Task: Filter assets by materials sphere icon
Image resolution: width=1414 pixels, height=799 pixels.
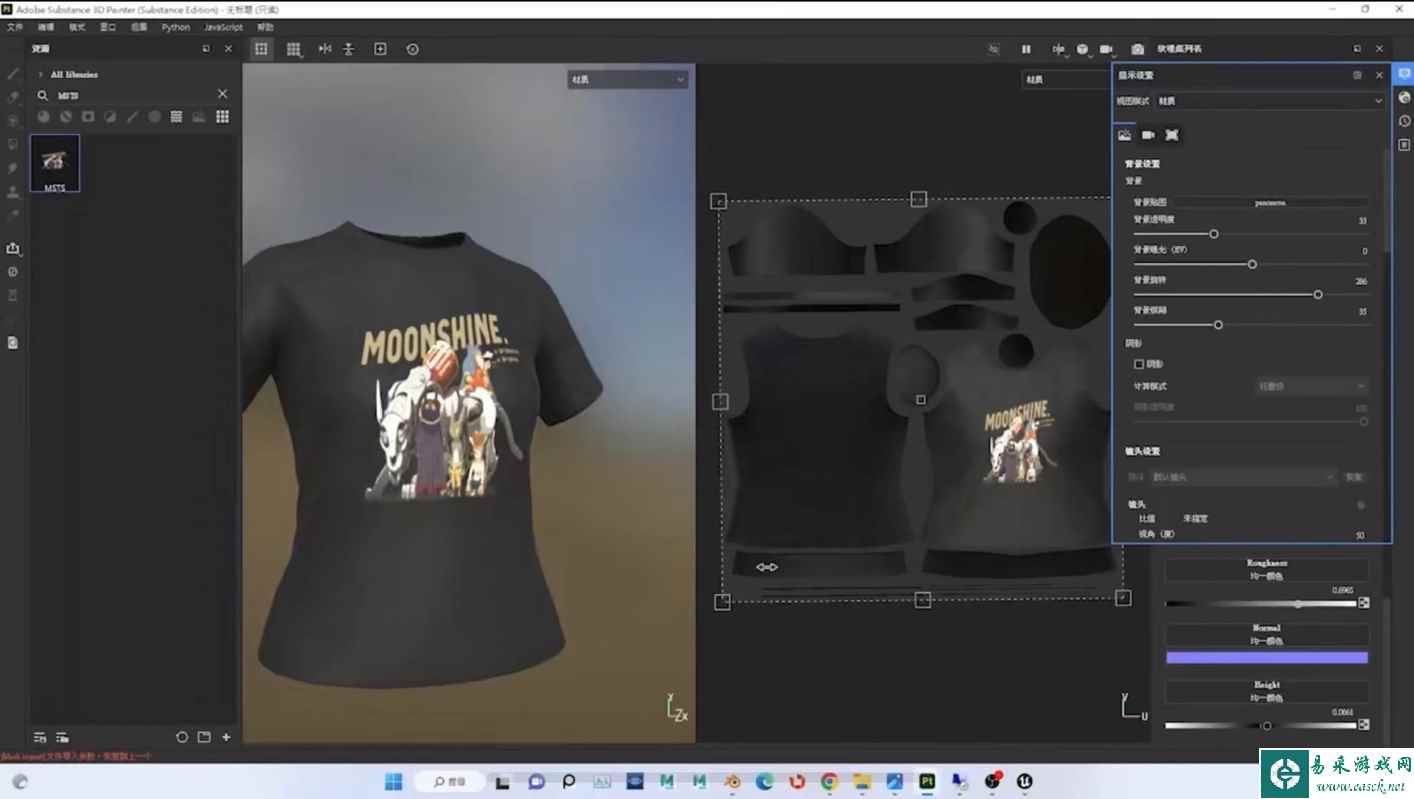Action: pos(44,116)
